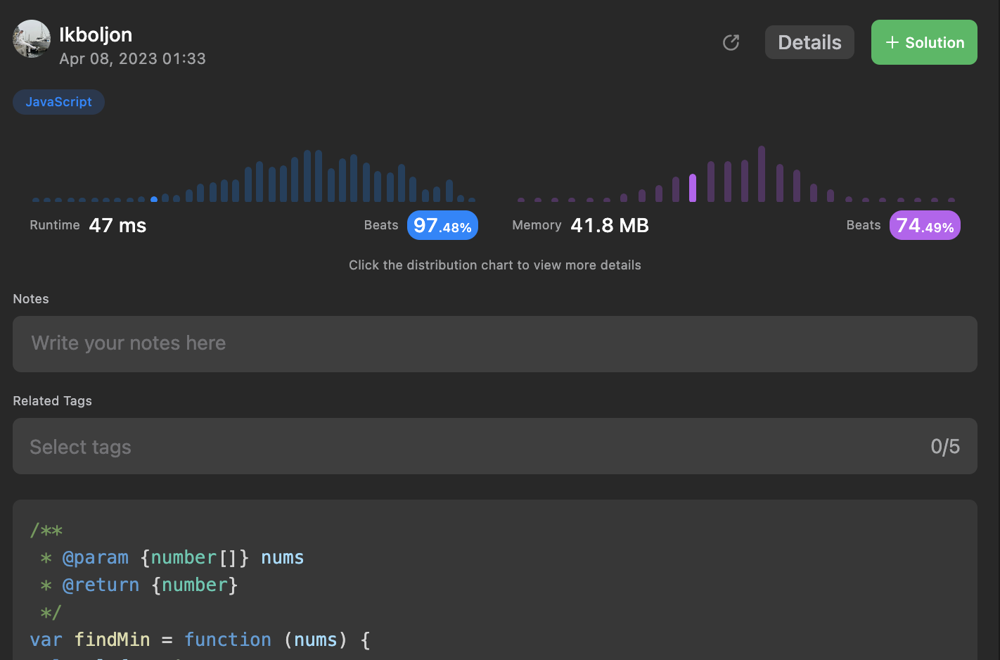Viewport: 1000px width, 660px height.
Task: Select the JavaScript language tag
Action: click(59, 102)
